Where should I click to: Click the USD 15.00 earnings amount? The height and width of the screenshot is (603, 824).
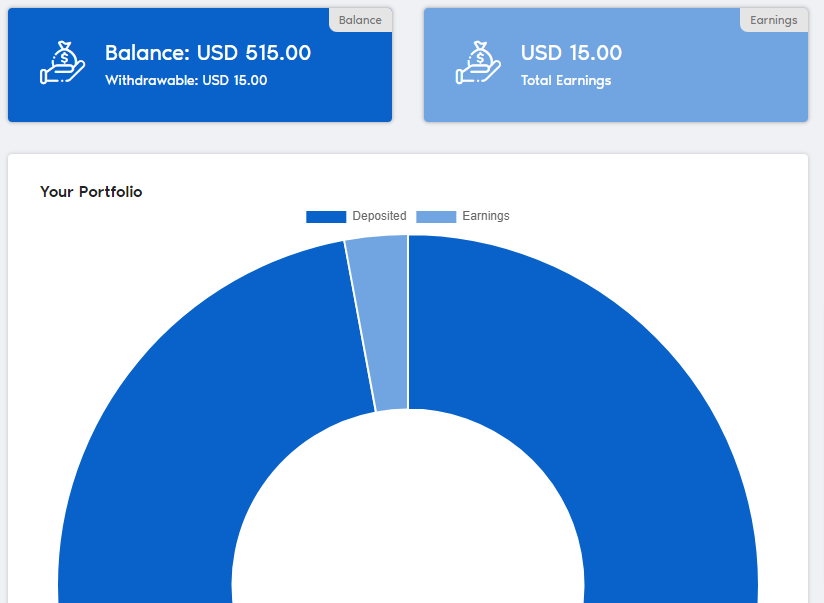pyautogui.click(x=571, y=53)
